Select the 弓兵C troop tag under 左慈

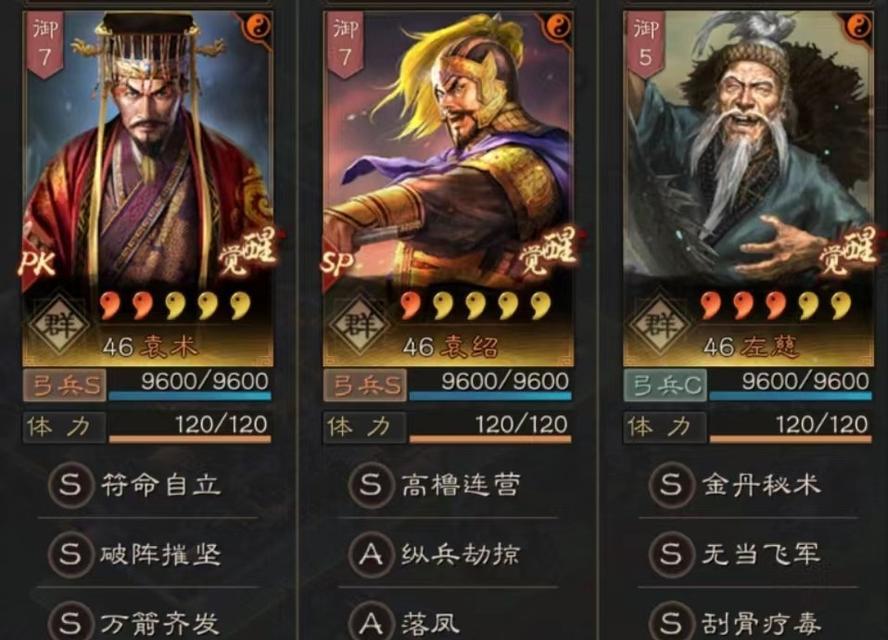(665, 386)
